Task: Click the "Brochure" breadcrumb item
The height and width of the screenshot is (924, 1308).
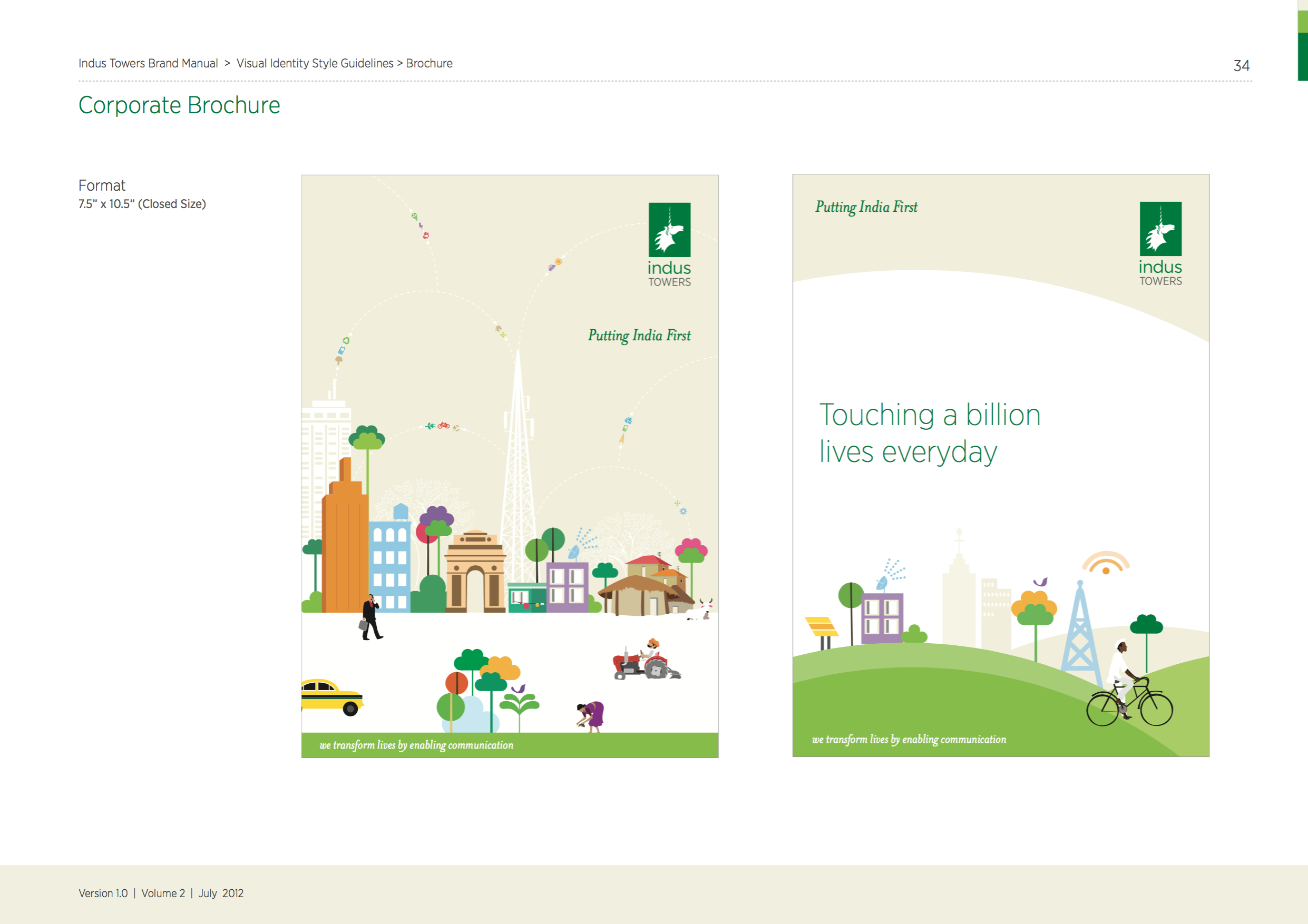Action: (429, 63)
